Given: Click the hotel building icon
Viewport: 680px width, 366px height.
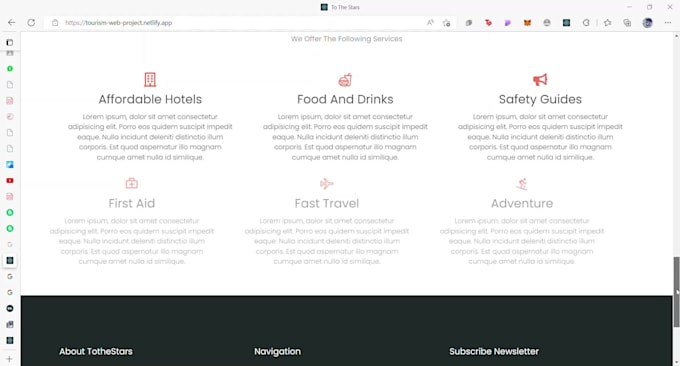Looking at the screenshot, I should [150, 80].
